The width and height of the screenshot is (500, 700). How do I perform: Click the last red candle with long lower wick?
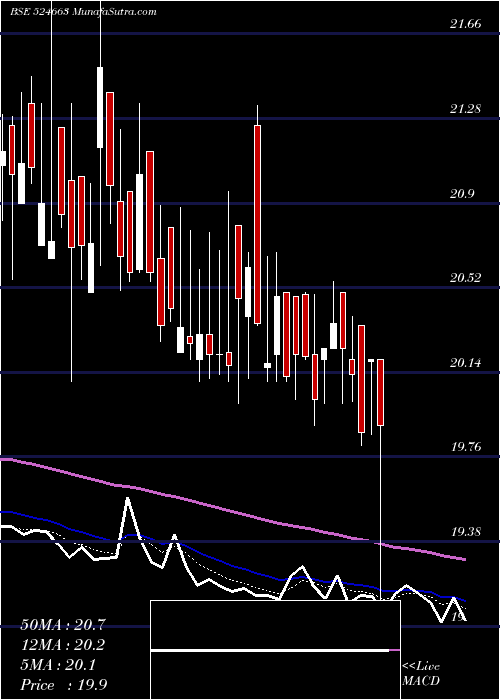[x=380, y=392]
